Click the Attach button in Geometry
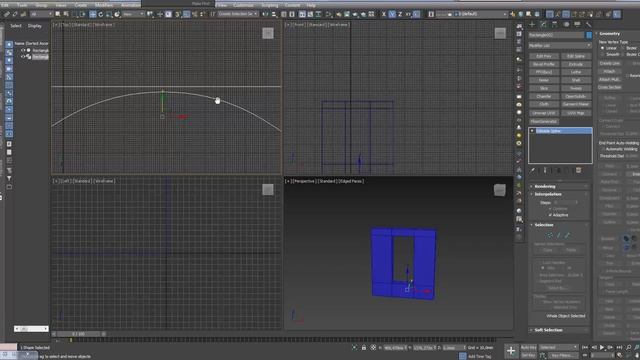640x360 pixels. [610, 71]
